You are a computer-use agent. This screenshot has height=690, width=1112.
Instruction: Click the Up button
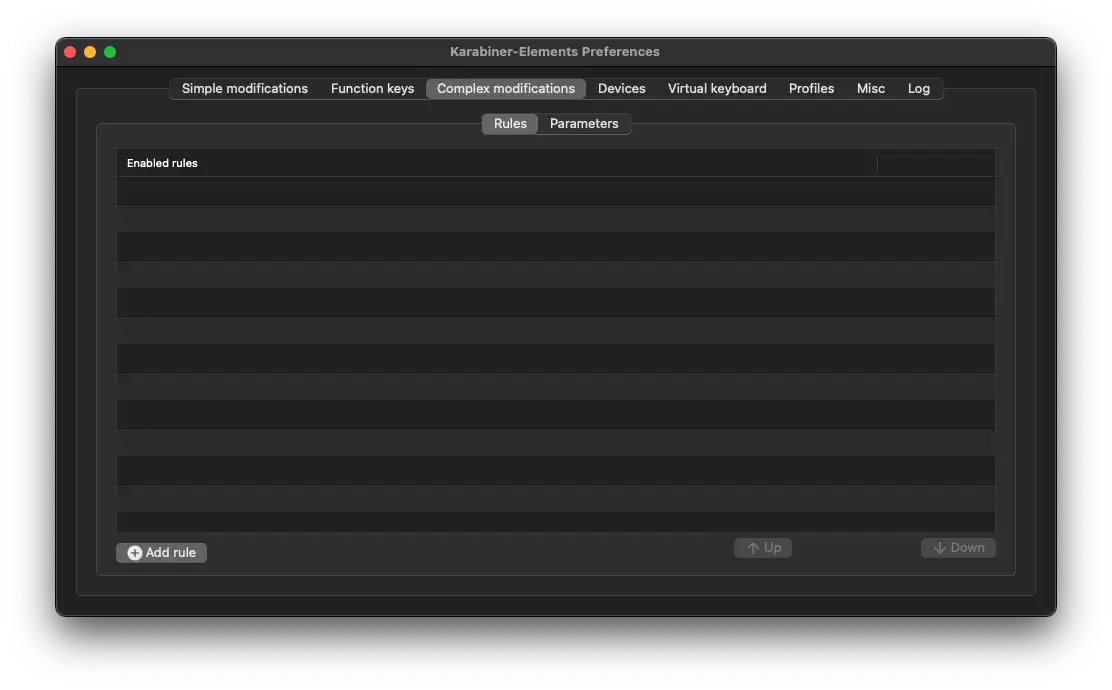(x=763, y=547)
